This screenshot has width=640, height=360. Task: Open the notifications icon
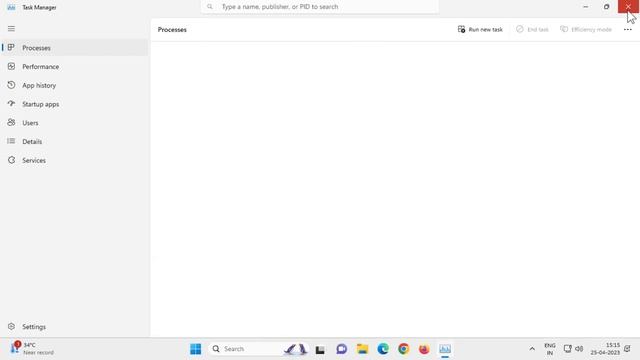[627, 349]
